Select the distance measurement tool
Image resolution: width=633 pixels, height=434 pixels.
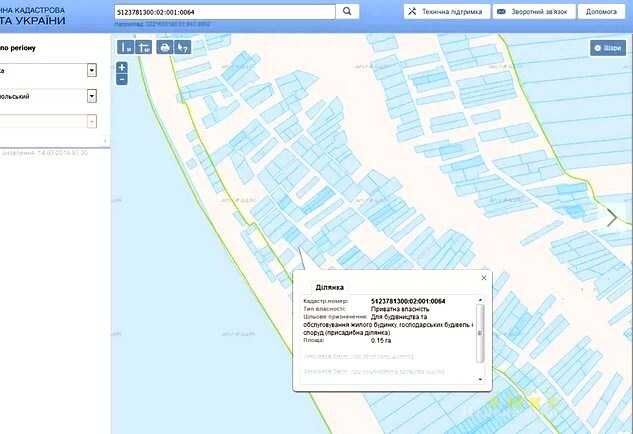(x=126, y=48)
